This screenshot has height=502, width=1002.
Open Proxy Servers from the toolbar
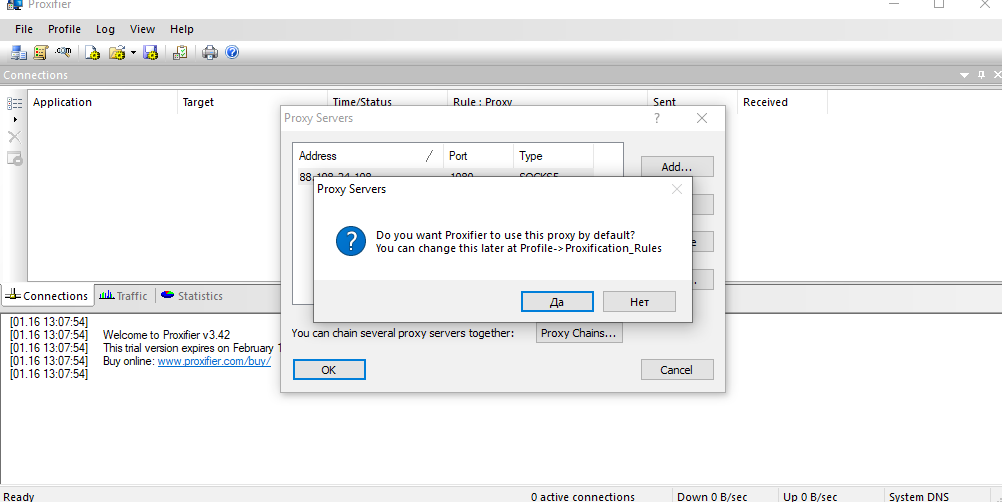19,52
